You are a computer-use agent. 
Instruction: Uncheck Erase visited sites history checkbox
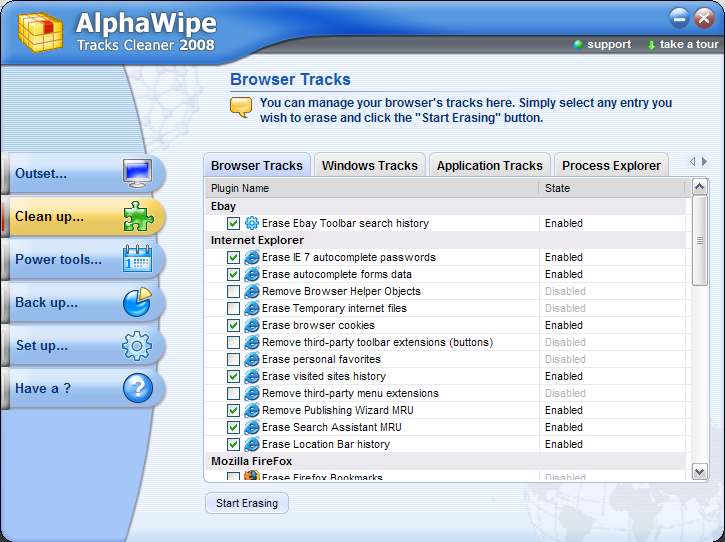[x=233, y=376]
